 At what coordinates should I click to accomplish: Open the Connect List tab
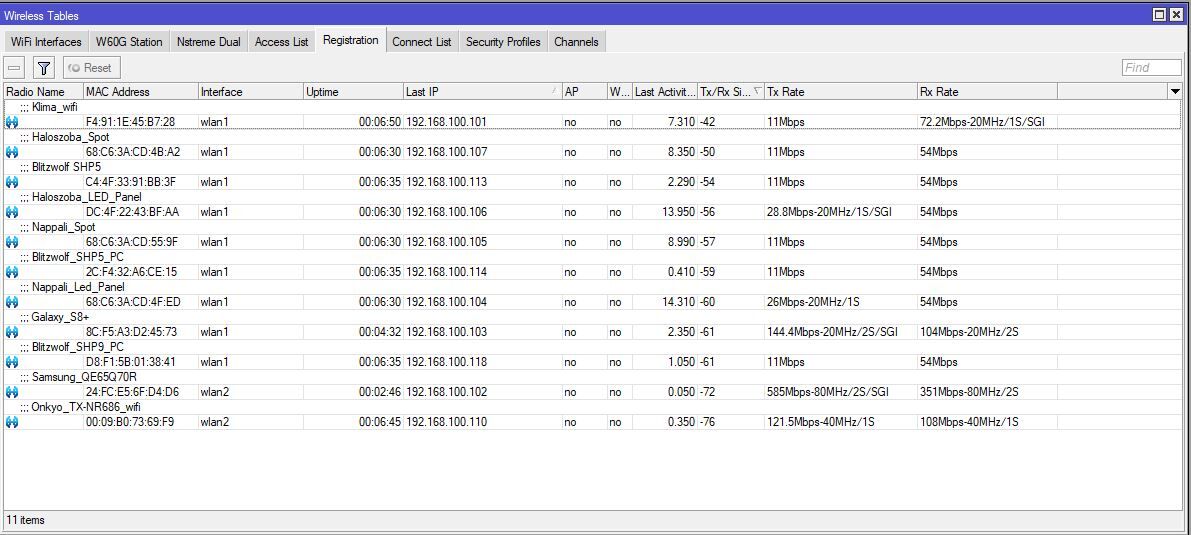pyautogui.click(x=422, y=42)
